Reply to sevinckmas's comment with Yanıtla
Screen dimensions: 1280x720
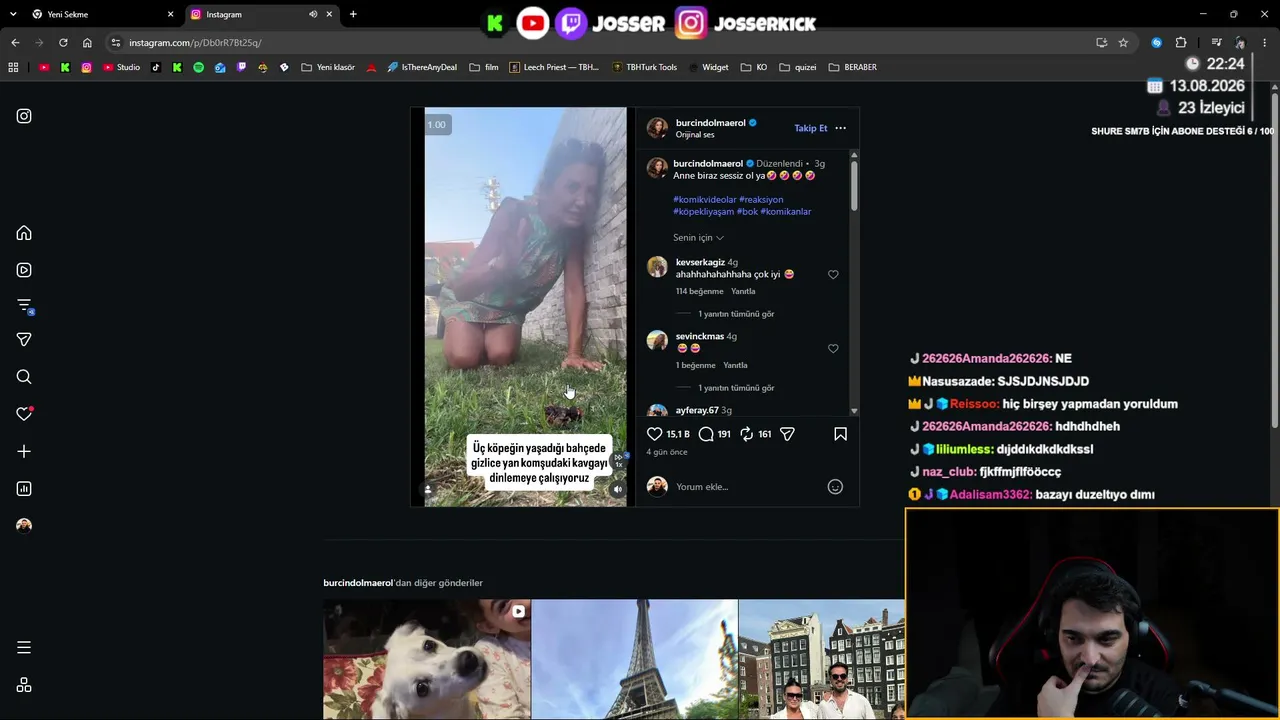735,365
